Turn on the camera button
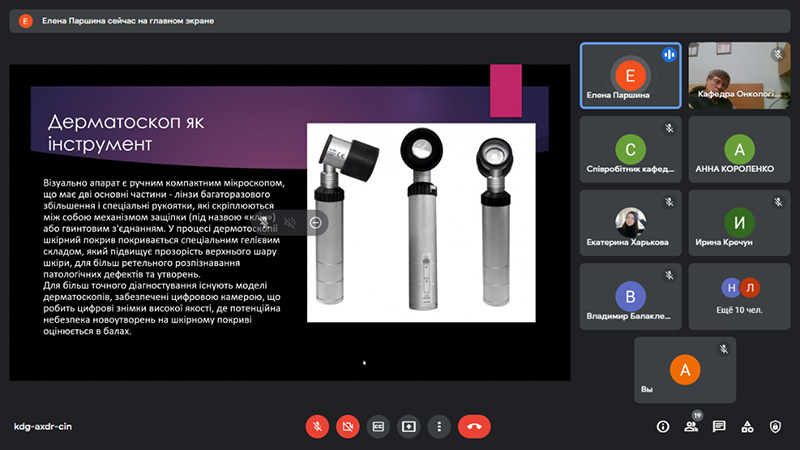This screenshot has width=800, height=450. pos(348,426)
